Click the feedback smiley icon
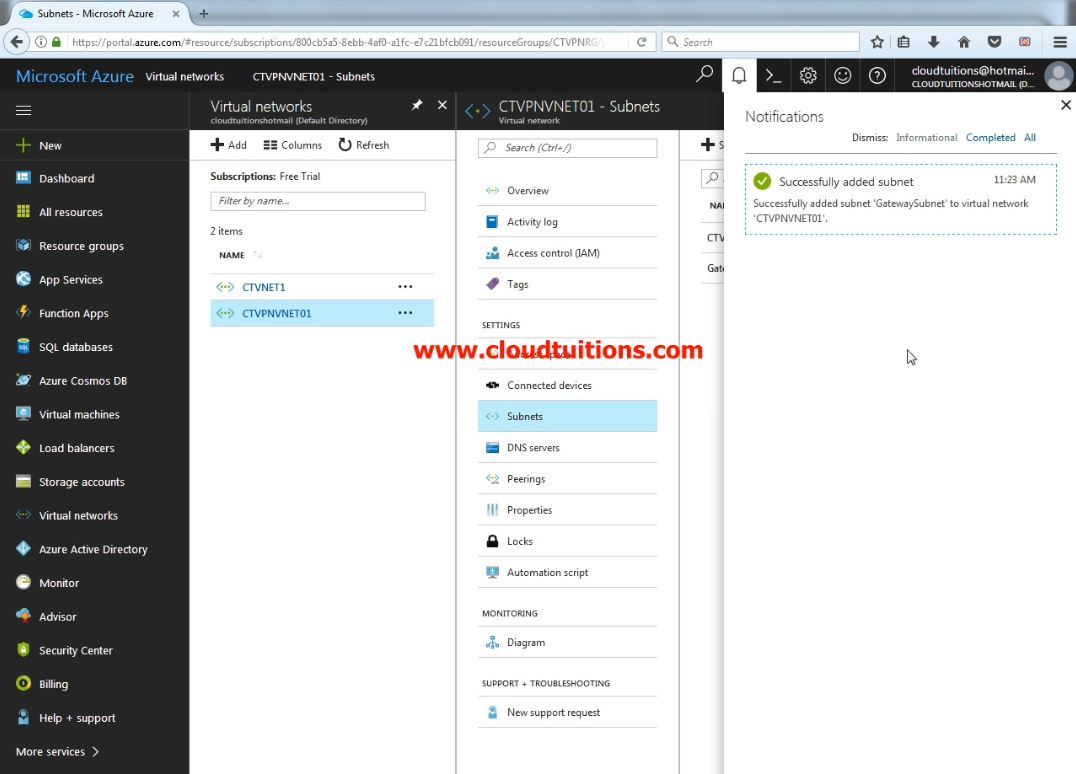 (x=843, y=75)
